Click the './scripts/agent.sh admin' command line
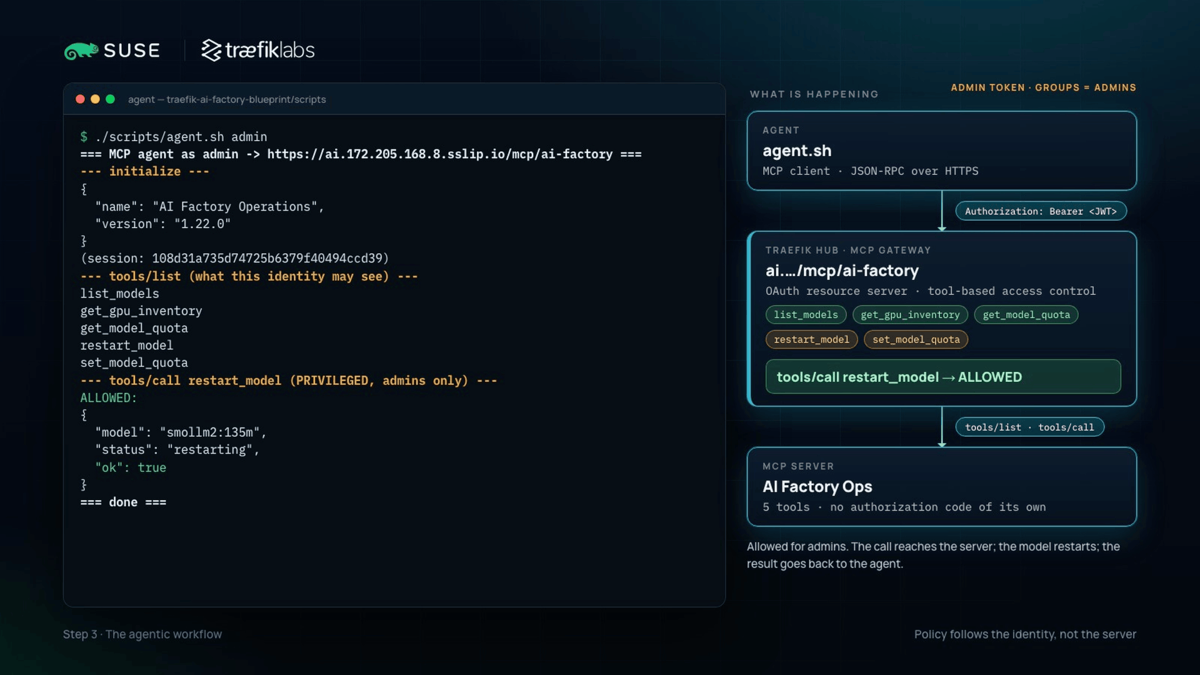 174,137
